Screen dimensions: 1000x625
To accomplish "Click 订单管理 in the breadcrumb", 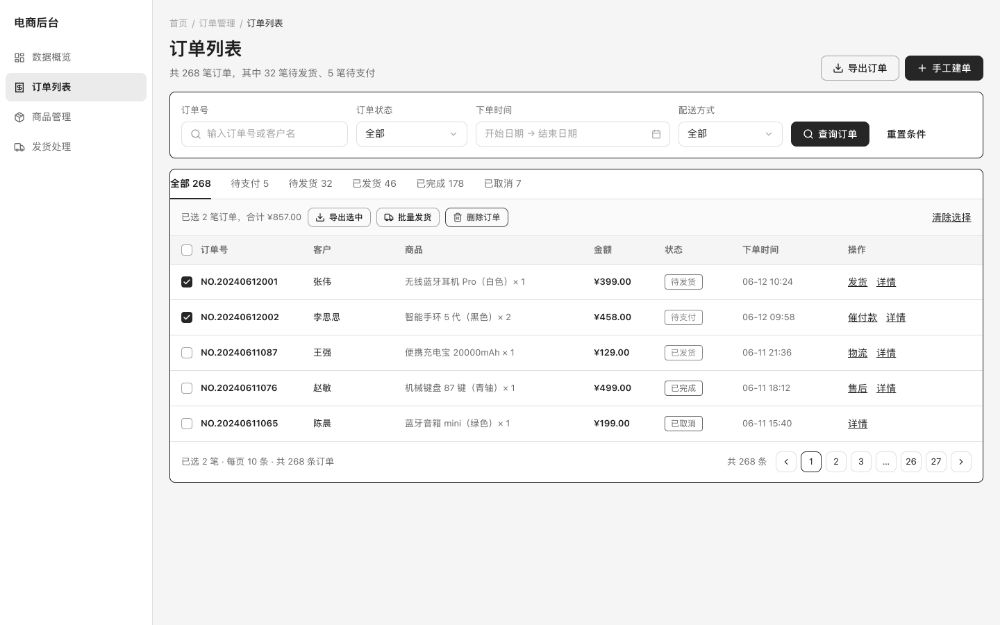I will click(x=217, y=24).
